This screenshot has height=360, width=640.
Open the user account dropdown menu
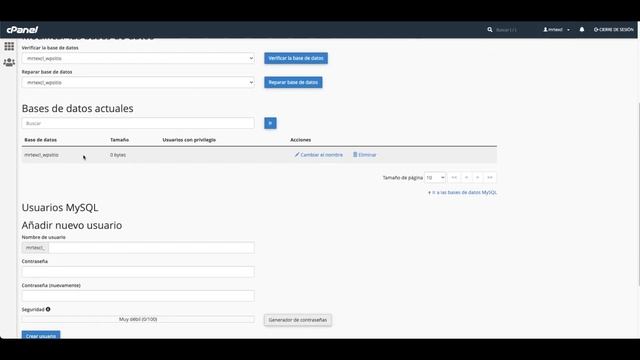(556, 30)
